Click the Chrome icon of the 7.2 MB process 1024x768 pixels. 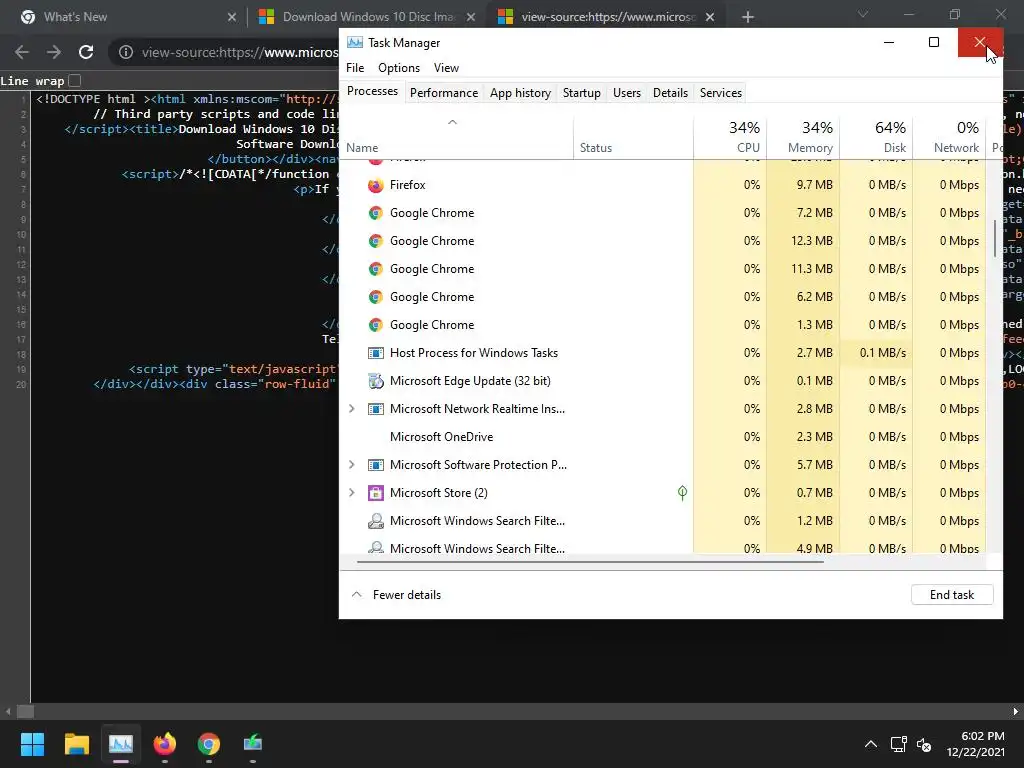point(376,213)
